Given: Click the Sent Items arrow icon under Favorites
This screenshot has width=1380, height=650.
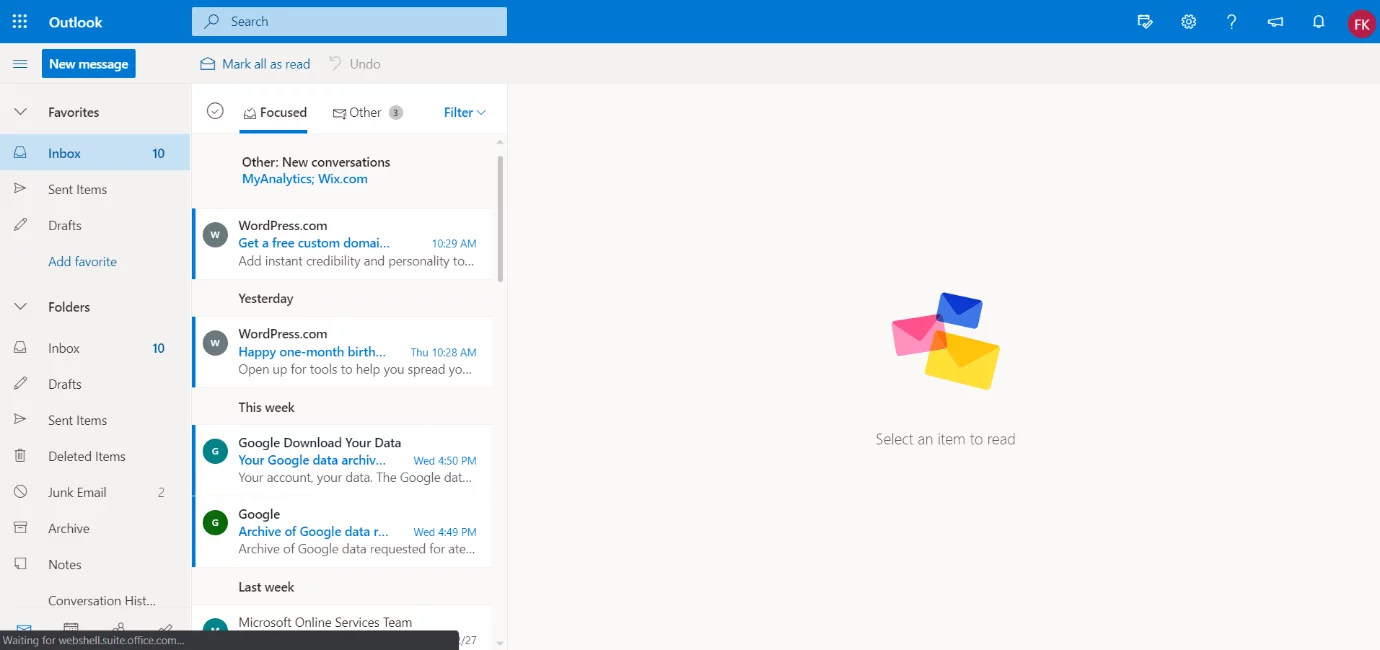Looking at the screenshot, I should click(x=20, y=189).
